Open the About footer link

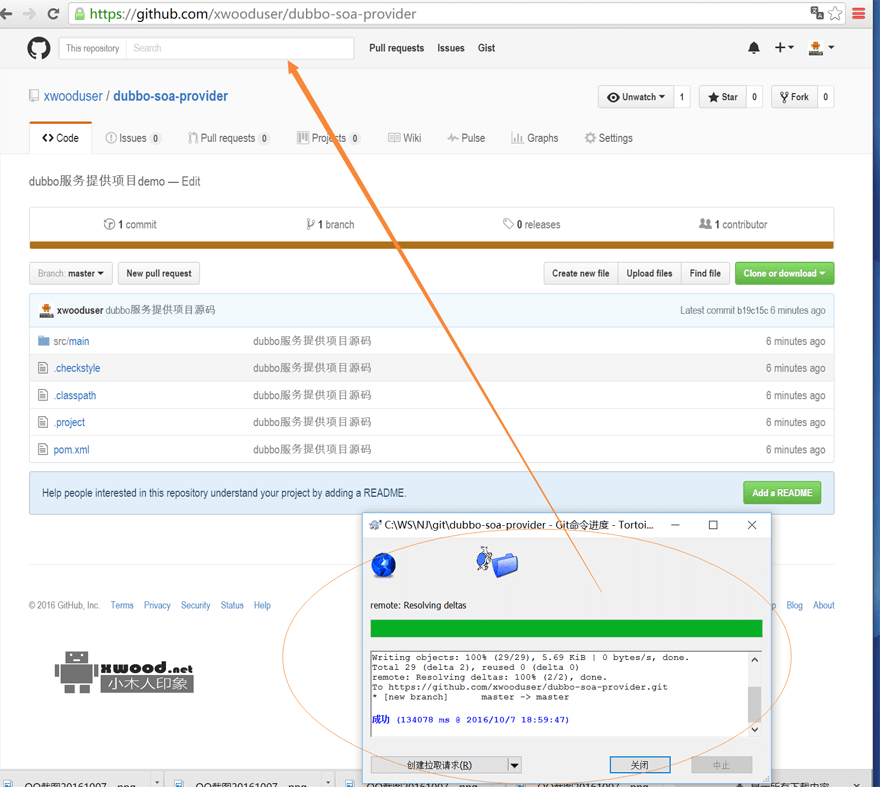coord(823,605)
